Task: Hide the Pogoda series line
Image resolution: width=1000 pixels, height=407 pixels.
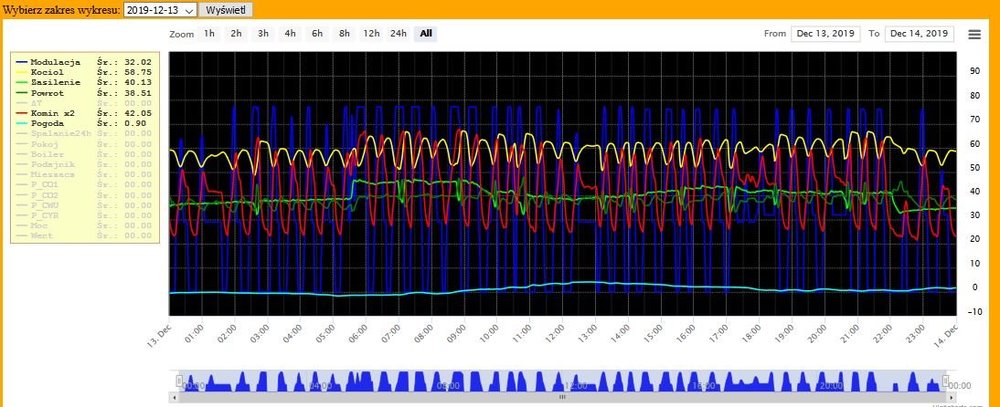Action: tap(49, 124)
